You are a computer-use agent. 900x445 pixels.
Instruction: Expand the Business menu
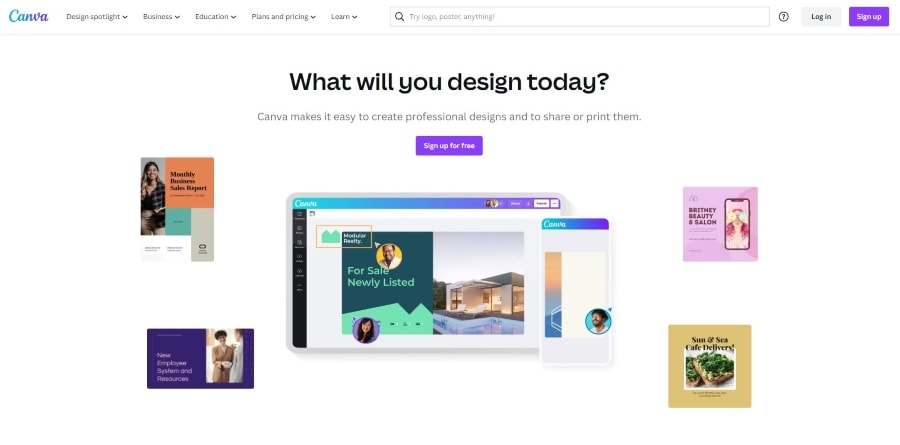point(161,17)
